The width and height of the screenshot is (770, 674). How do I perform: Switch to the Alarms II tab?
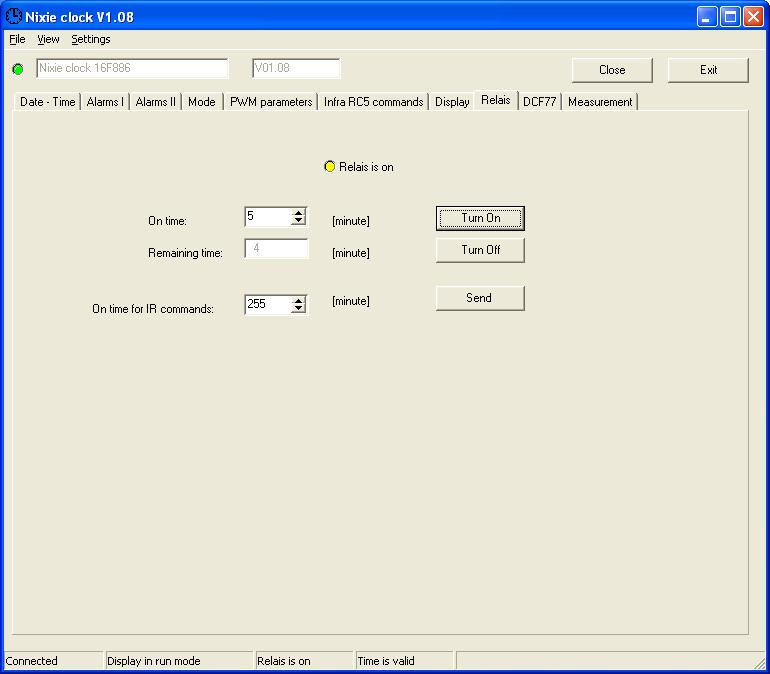pyautogui.click(x=155, y=102)
